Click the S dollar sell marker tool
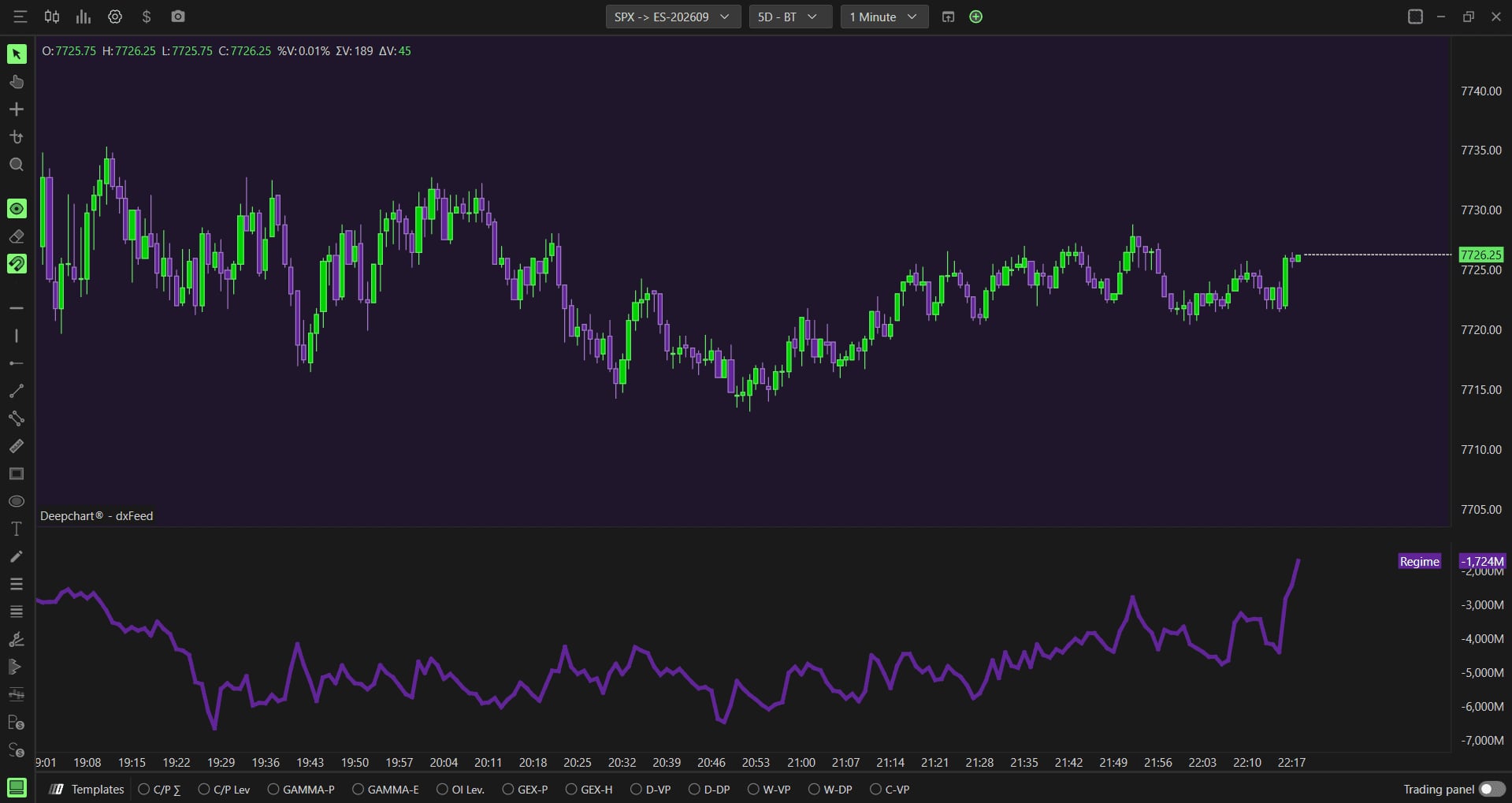 pyautogui.click(x=17, y=750)
